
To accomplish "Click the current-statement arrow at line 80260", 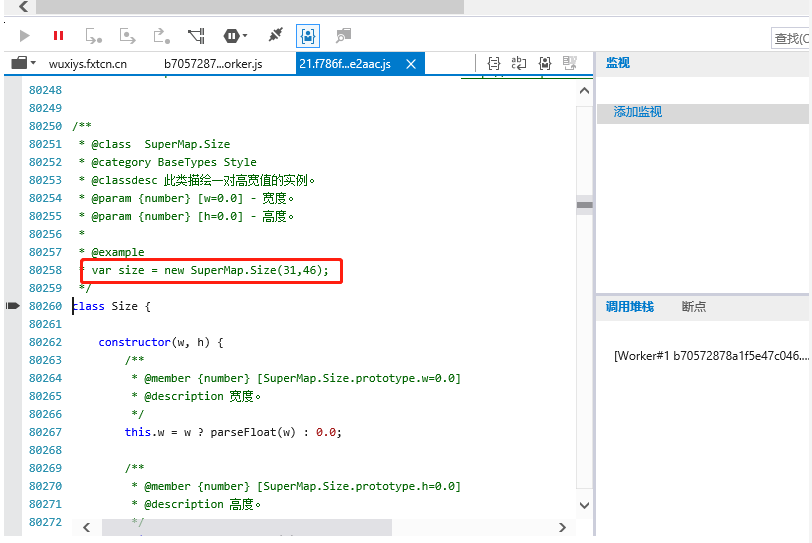I will pyautogui.click(x=12, y=306).
